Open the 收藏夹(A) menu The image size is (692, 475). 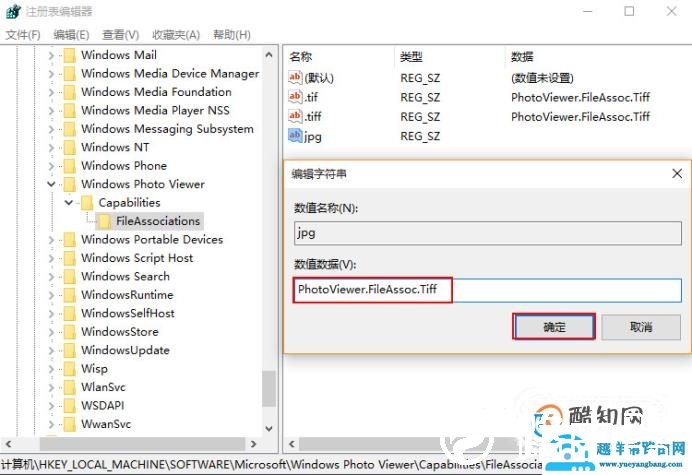point(176,34)
